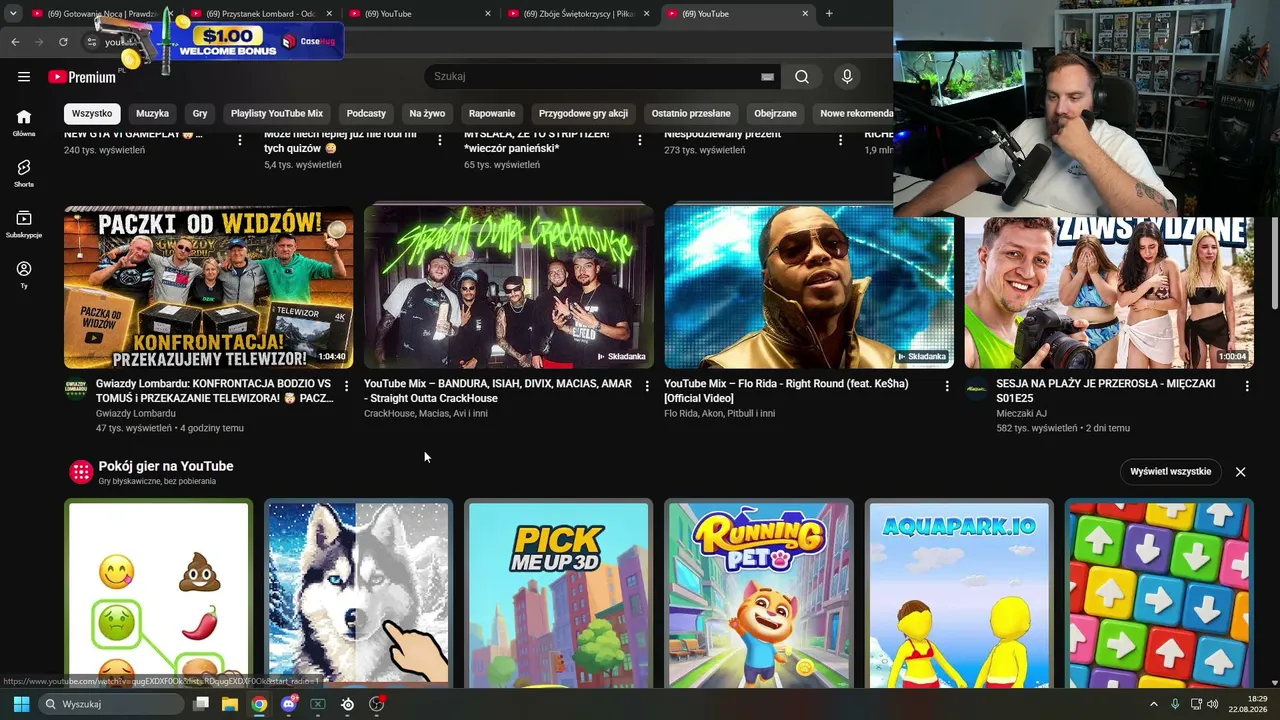Open Sesja na plaży Mięczaki video title
Image resolution: width=1280 pixels, height=720 pixels.
[1106, 391]
